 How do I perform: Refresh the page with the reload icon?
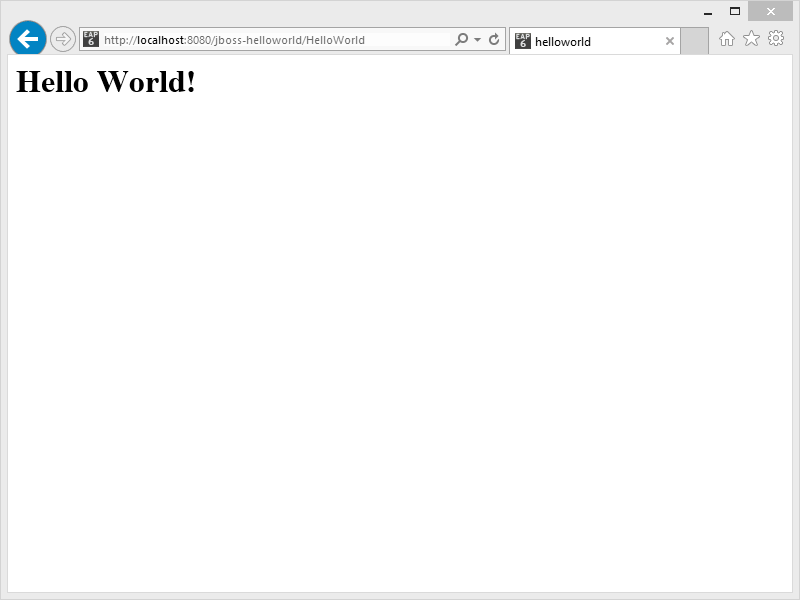point(494,39)
